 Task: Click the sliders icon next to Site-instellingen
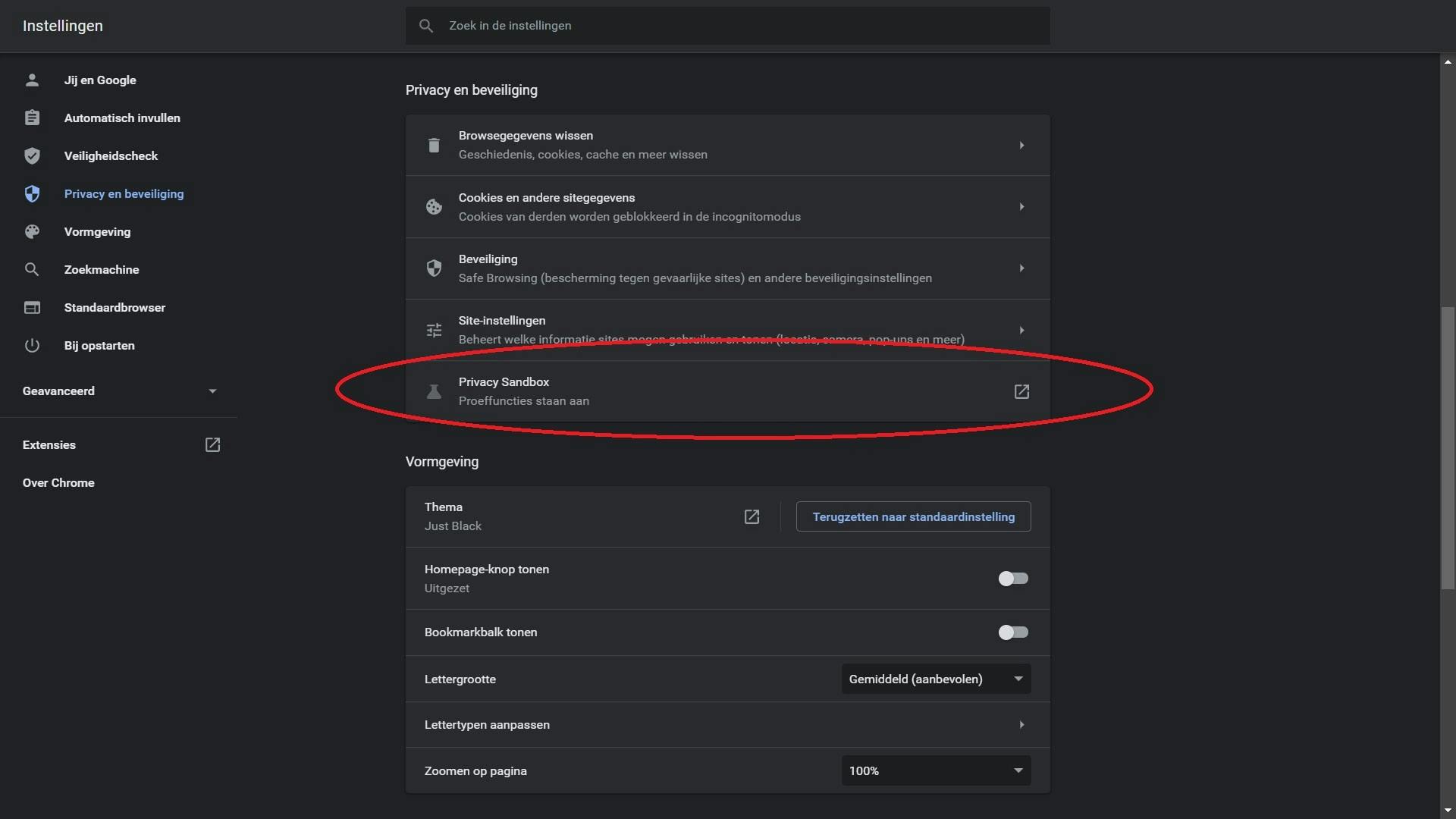(434, 330)
